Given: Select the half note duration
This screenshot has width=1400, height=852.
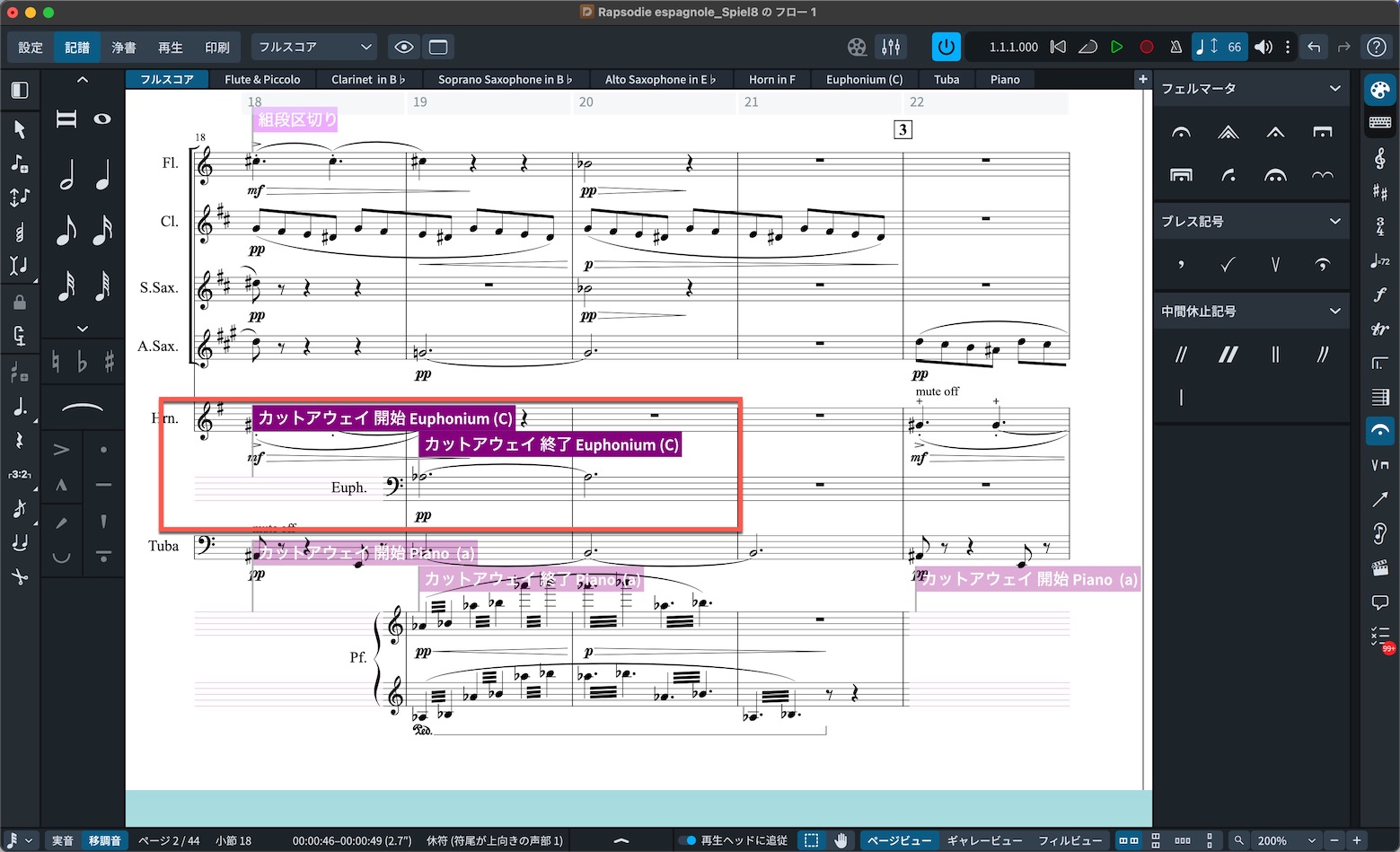Looking at the screenshot, I should tap(66, 174).
